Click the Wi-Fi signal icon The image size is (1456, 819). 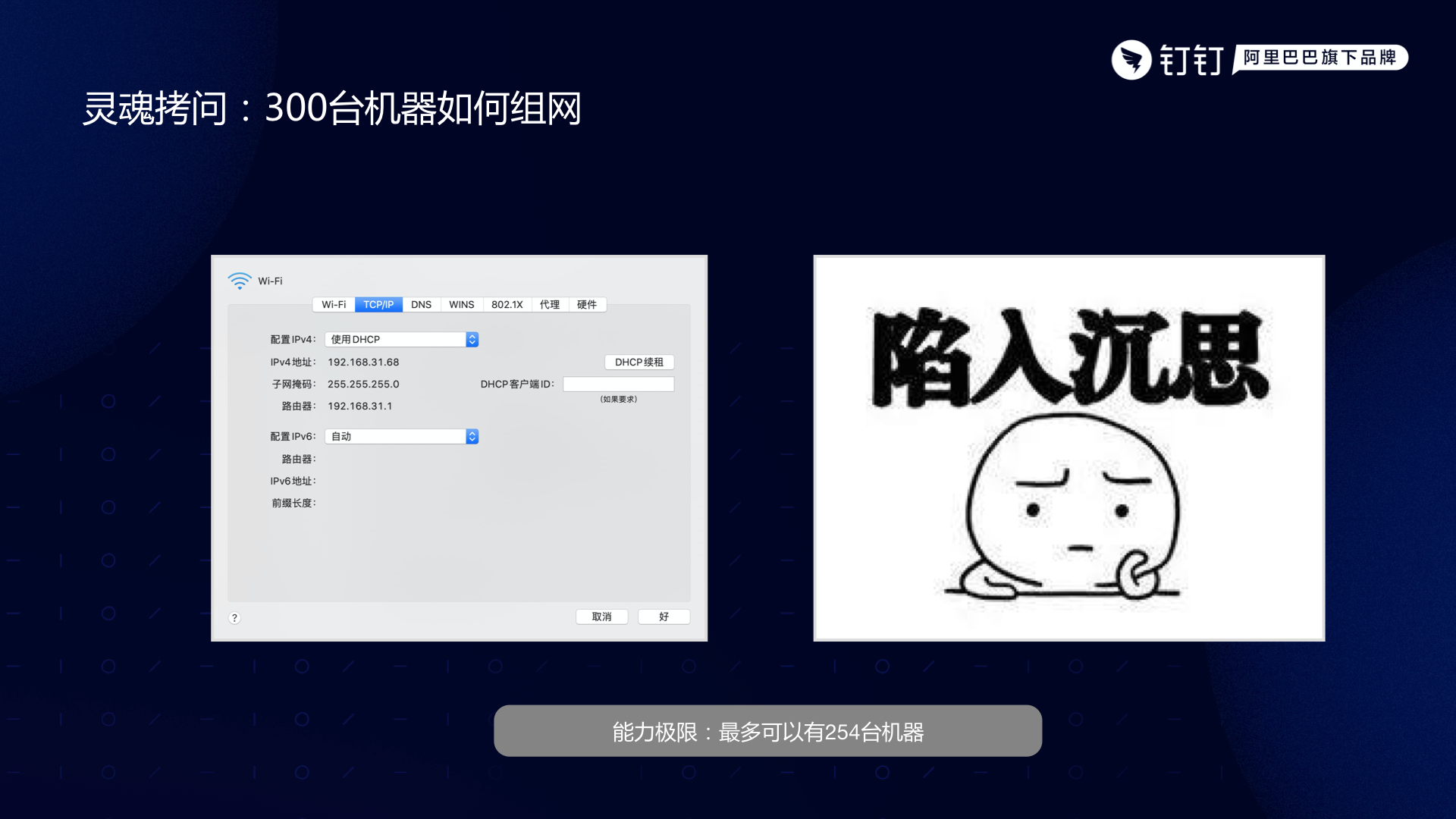tap(240, 281)
